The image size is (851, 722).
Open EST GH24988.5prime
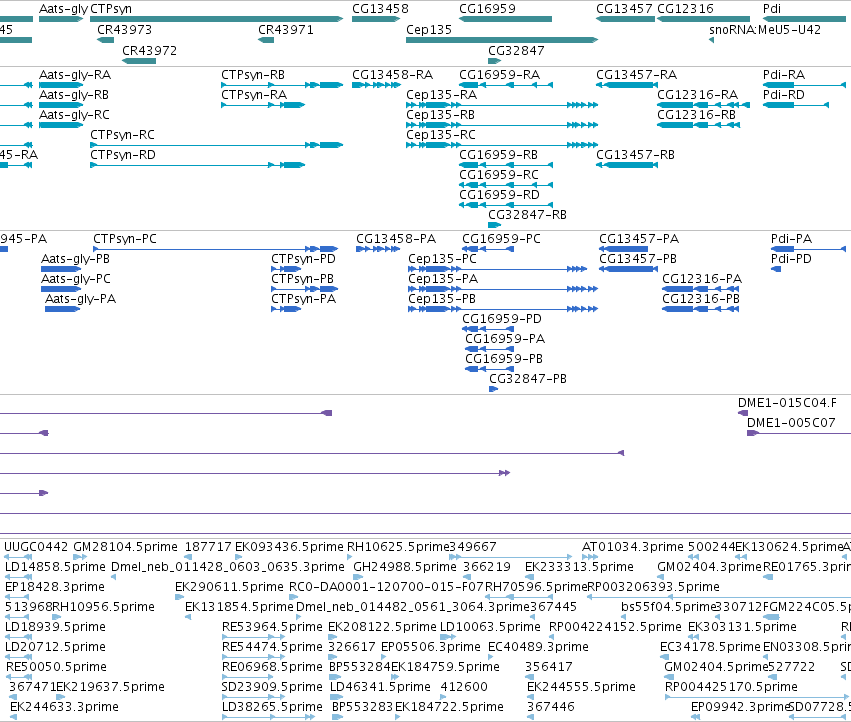click(x=405, y=567)
